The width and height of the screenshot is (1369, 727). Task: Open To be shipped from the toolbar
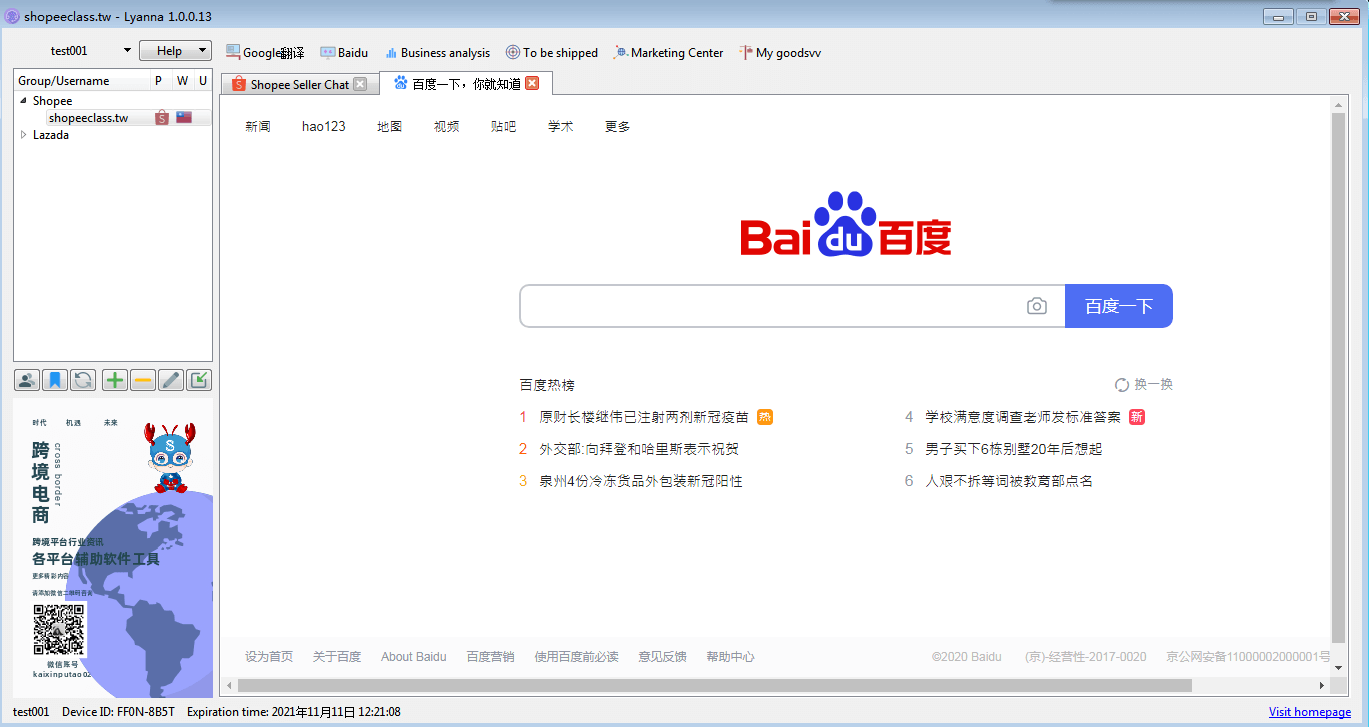(x=551, y=53)
